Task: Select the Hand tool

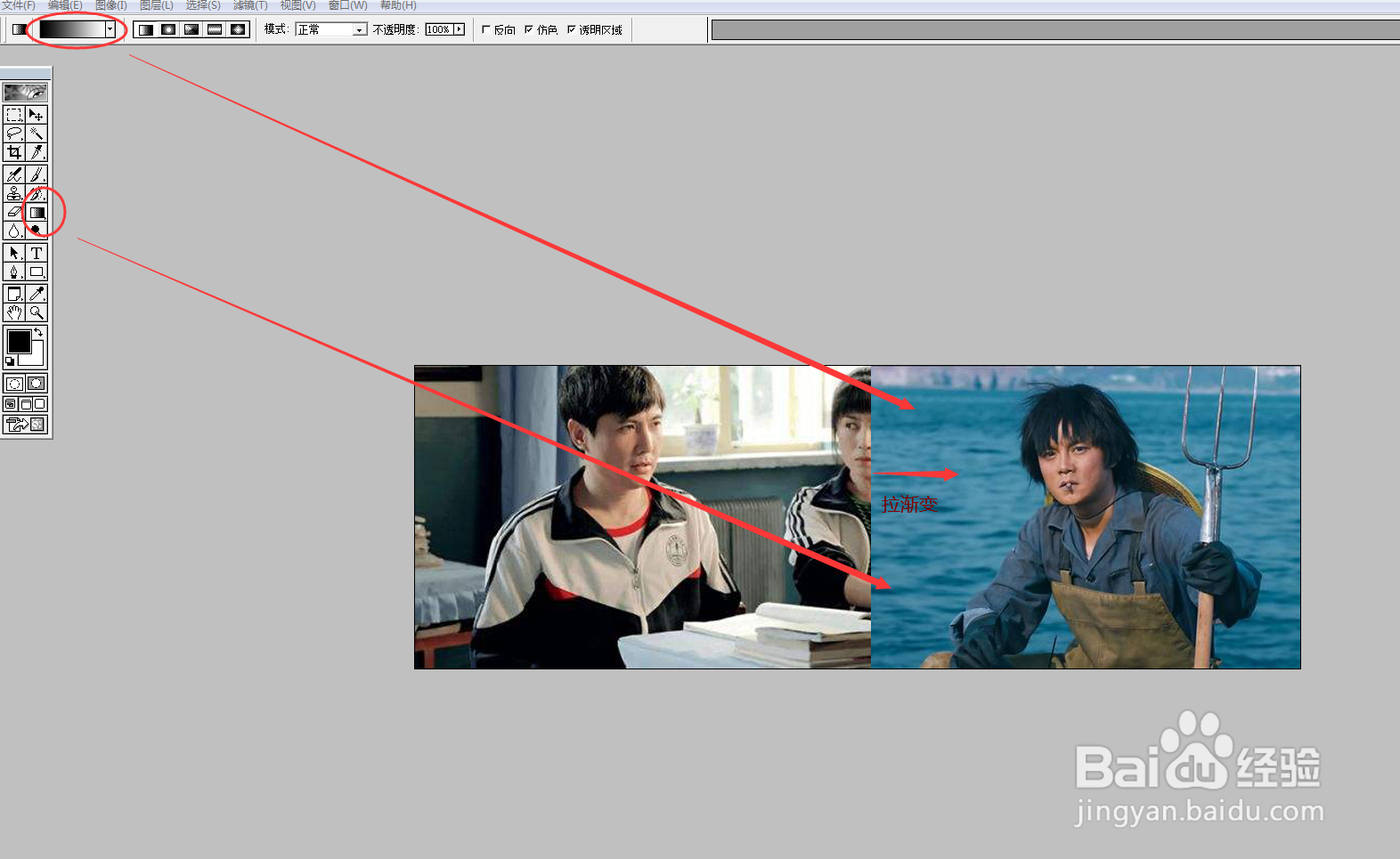Action: coord(14,312)
